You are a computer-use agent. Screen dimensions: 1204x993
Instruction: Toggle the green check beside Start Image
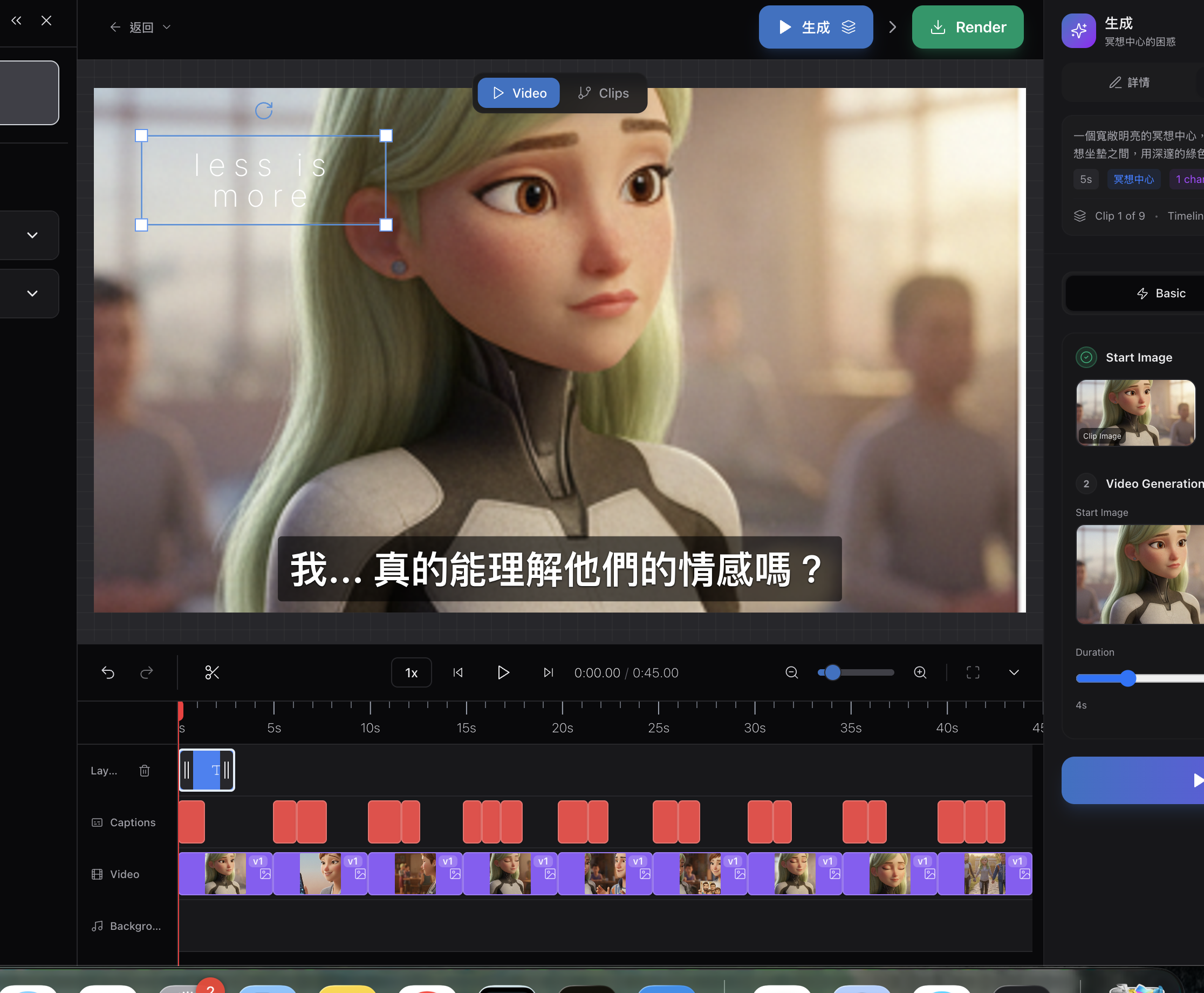[x=1087, y=357]
